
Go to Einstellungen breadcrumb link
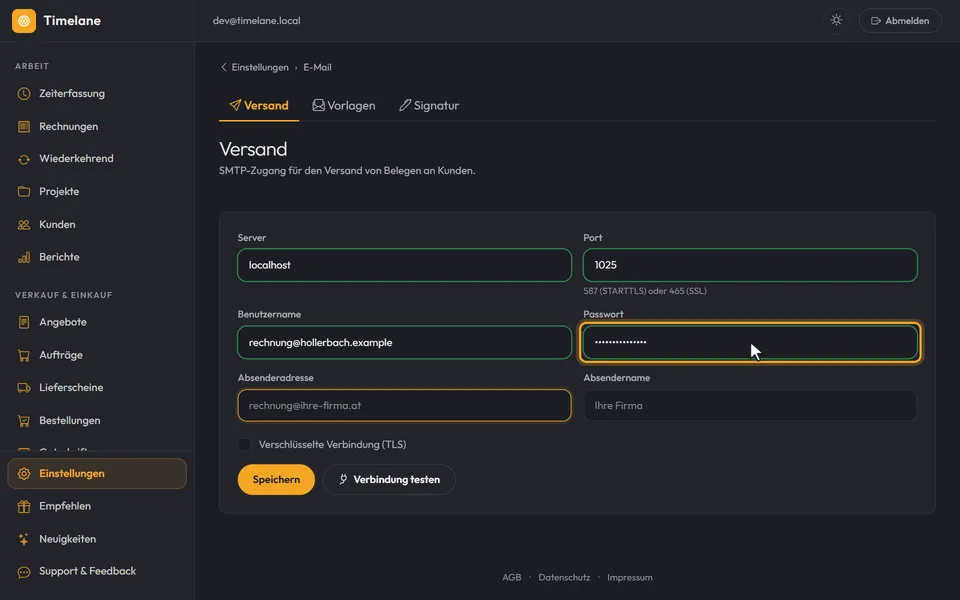pos(260,67)
